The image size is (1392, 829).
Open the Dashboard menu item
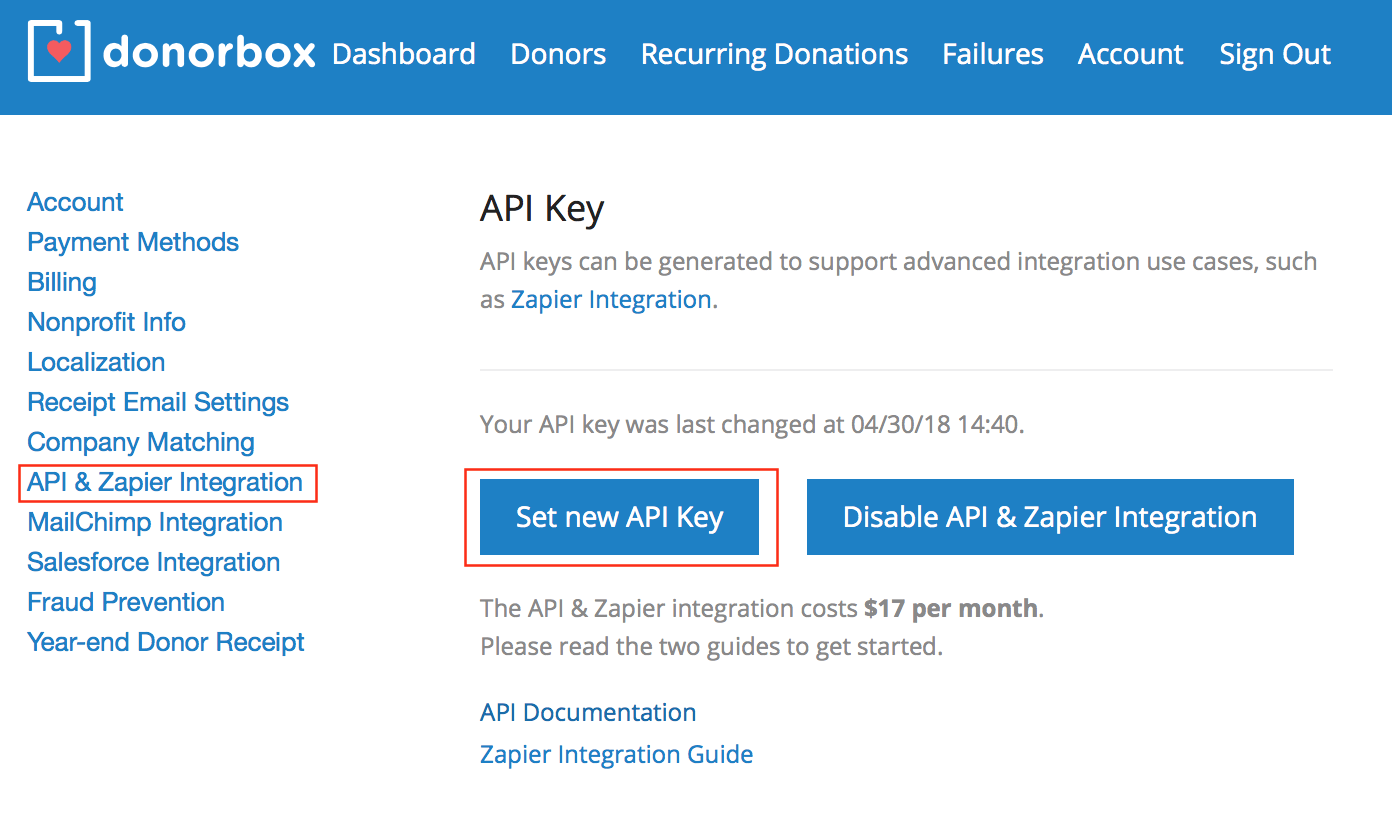[403, 54]
